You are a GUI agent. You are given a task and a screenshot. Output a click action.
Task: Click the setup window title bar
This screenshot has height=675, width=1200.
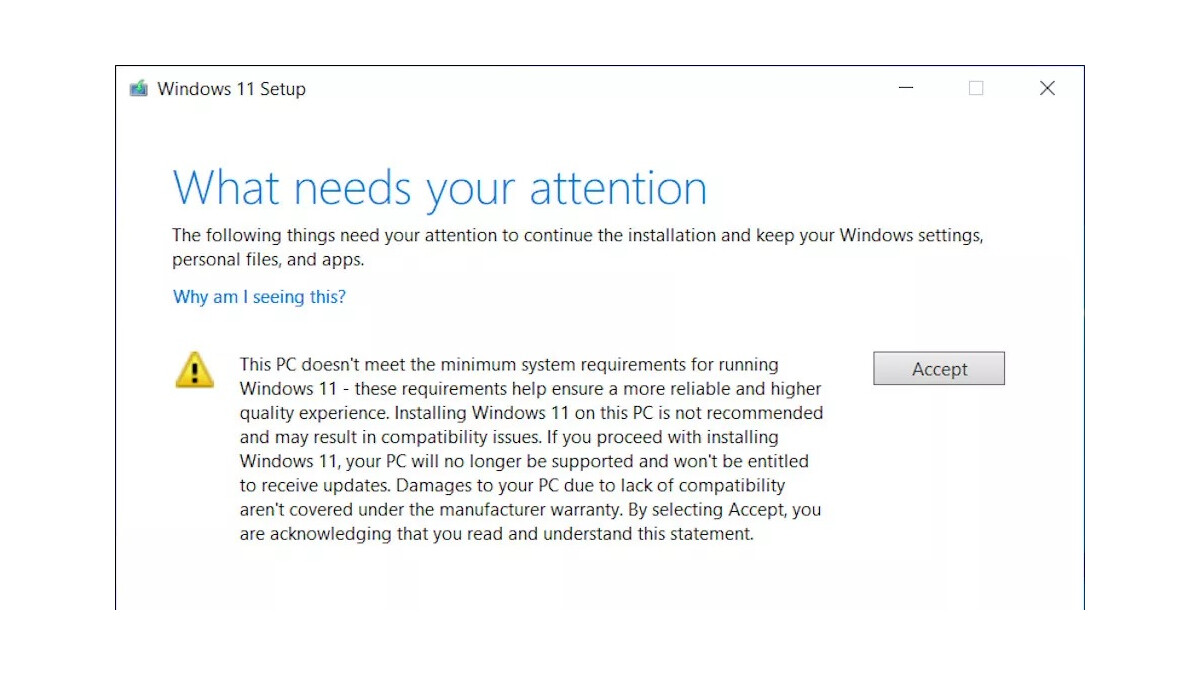point(600,88)
